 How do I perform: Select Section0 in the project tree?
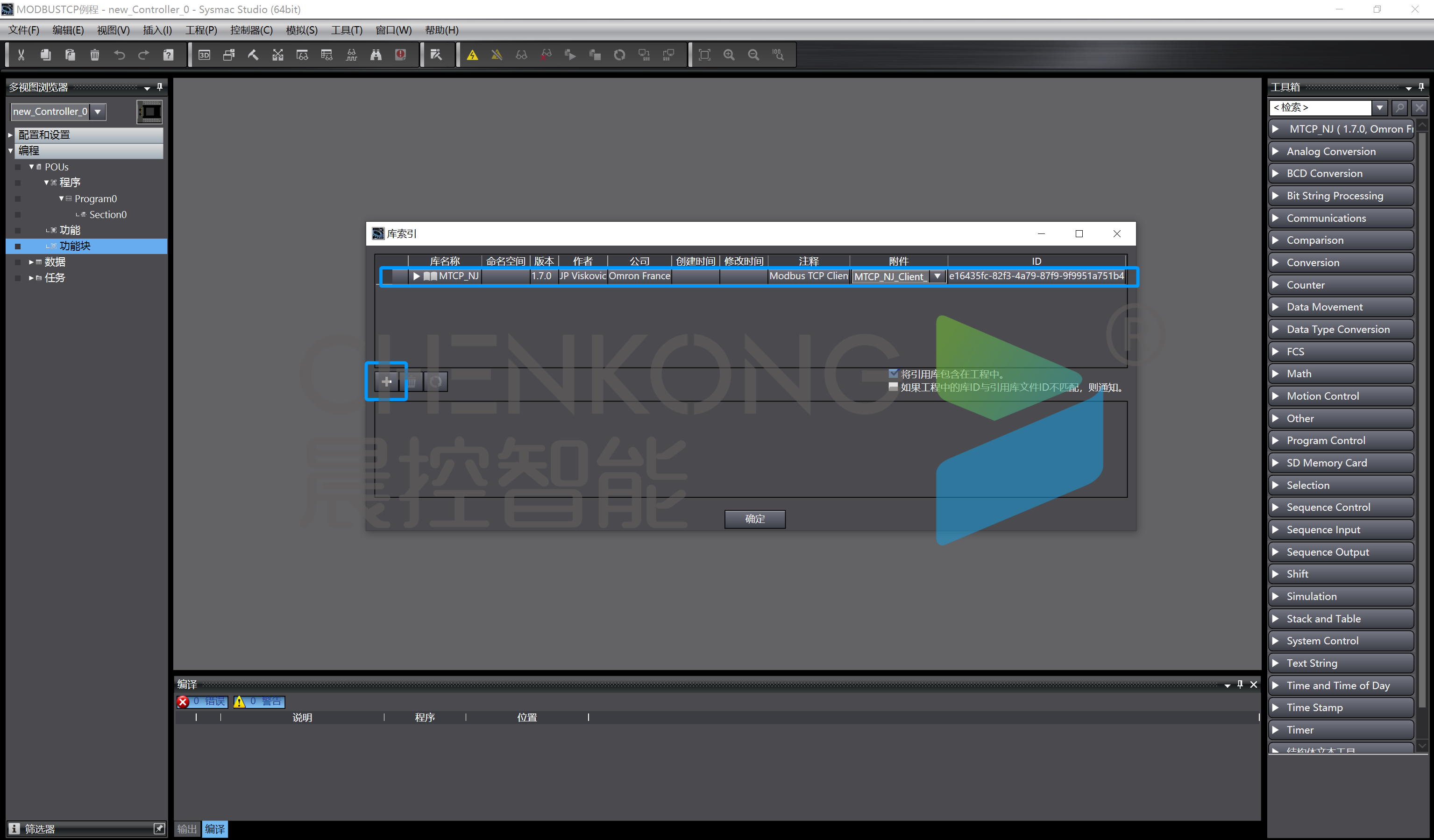(x=107, y=214)
